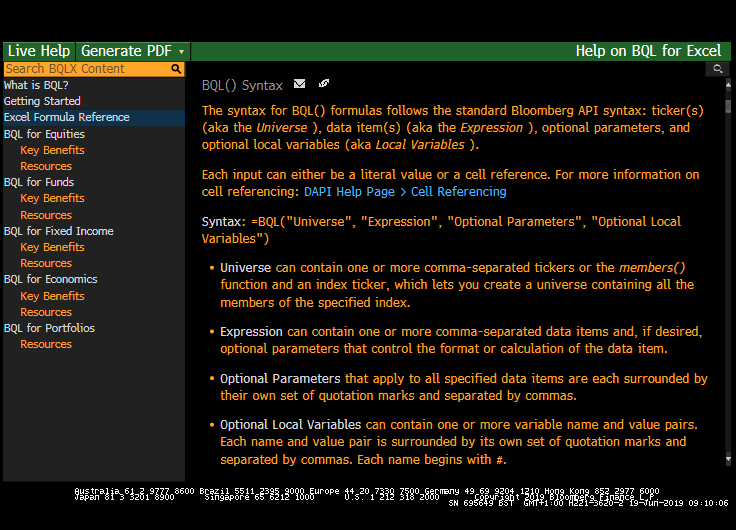Image resolution: width=736 pixels, height=530 pixels.
Task: Click the 'Optional Local Variables' bullet term
Action: (x=291, y=424)
